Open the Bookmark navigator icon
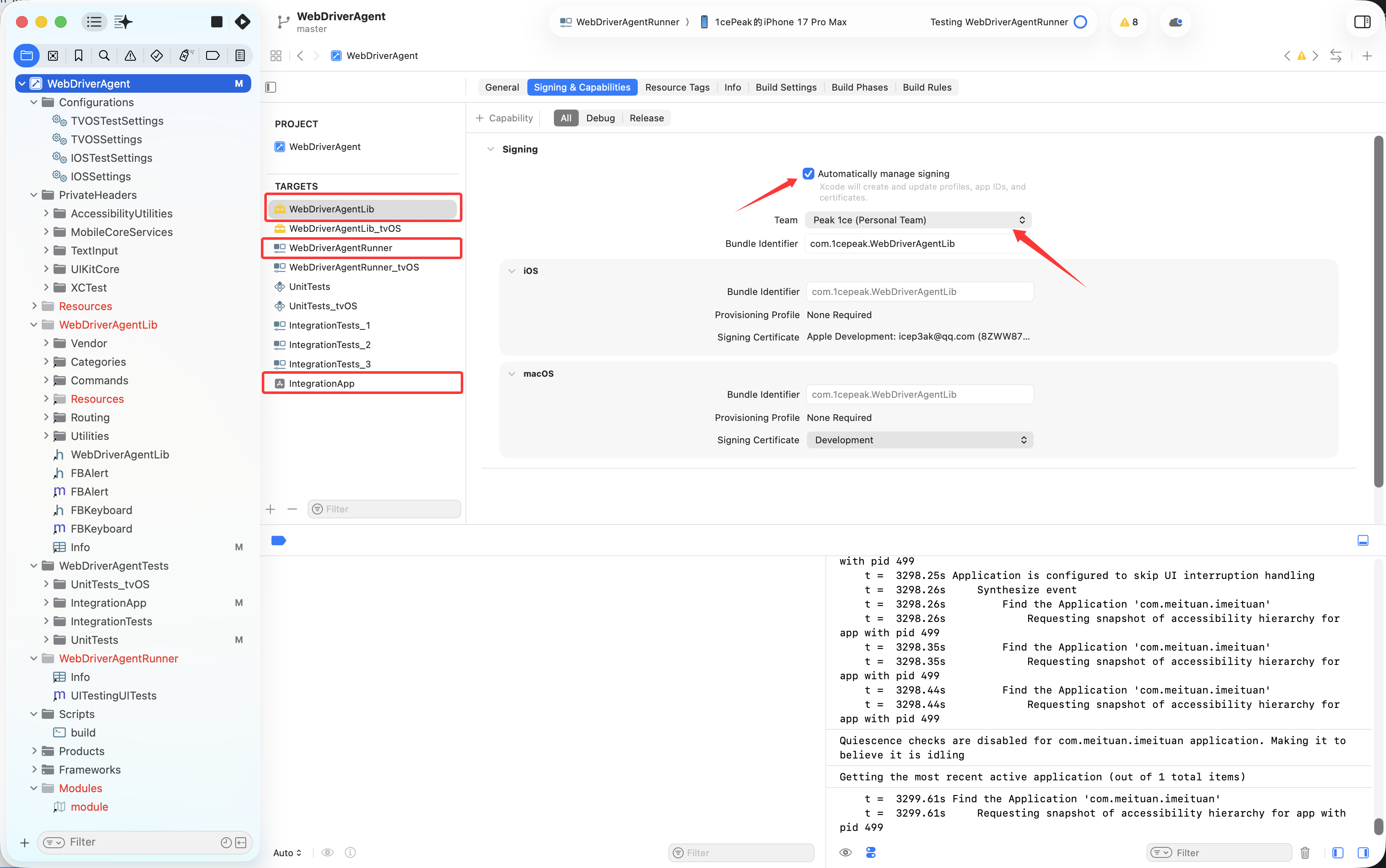 pos(79,56)
